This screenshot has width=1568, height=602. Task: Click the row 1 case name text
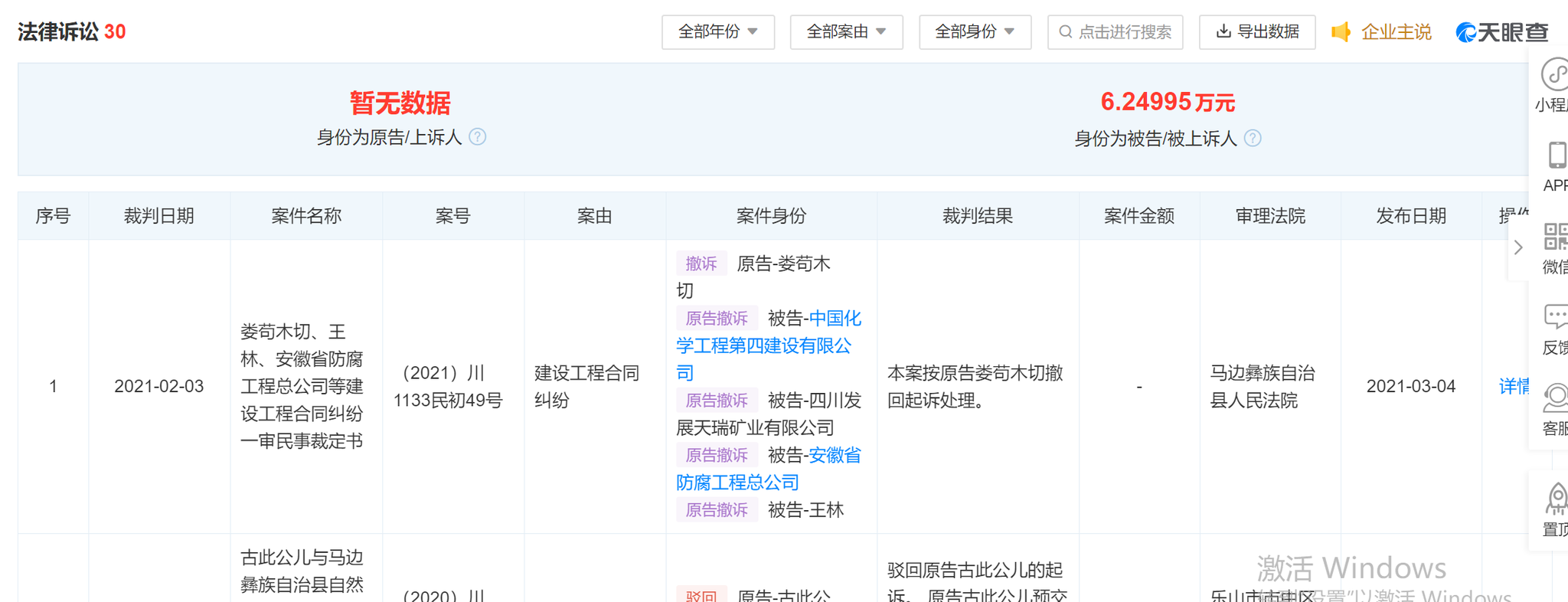(x=302, y=387)
